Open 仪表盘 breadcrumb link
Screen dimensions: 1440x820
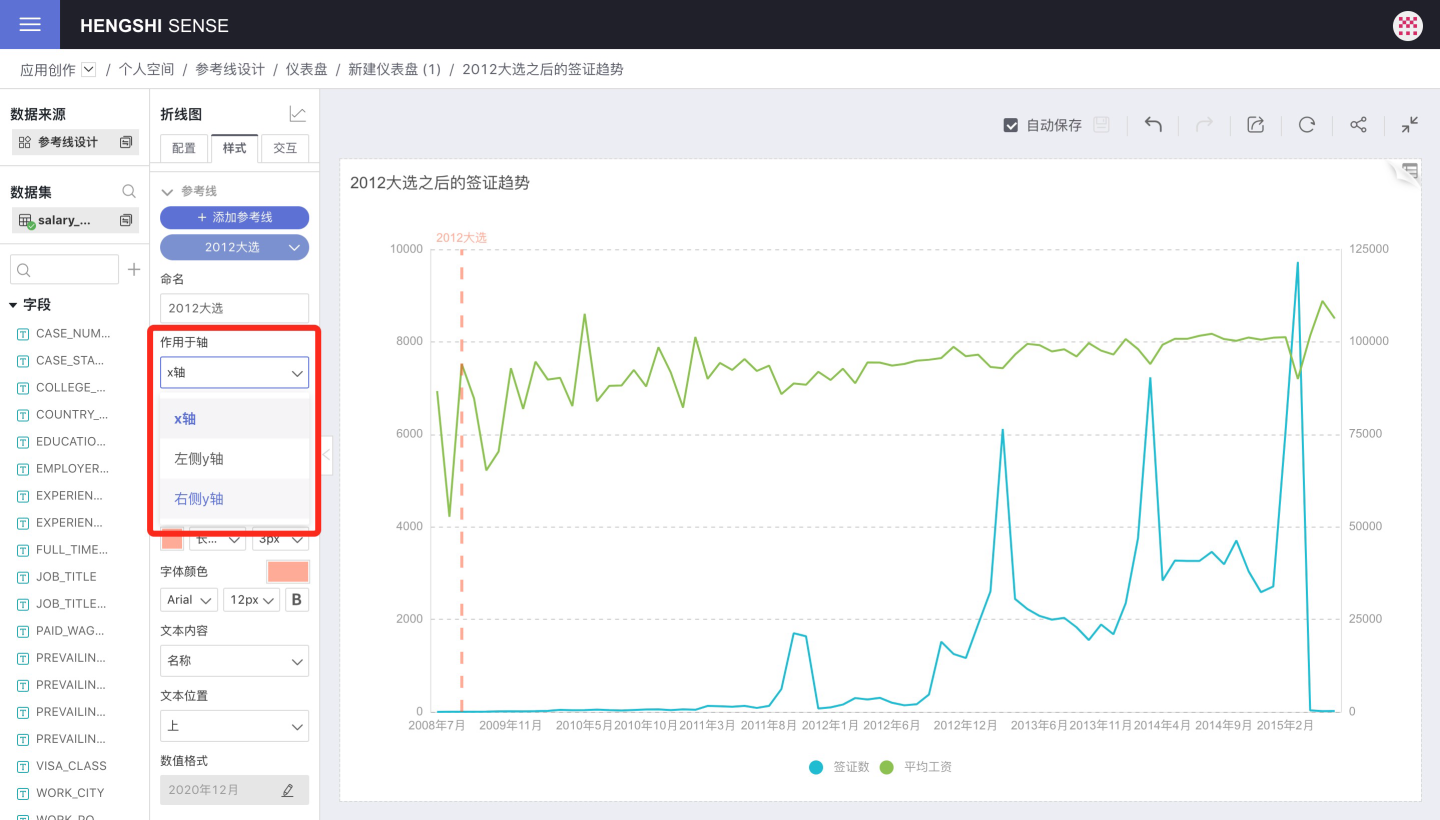(x=306, y=69)
